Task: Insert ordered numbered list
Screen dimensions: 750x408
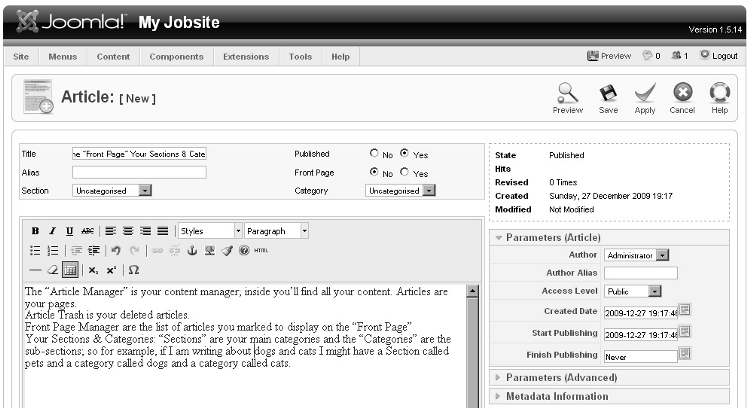Action: [x=53, y=250]
